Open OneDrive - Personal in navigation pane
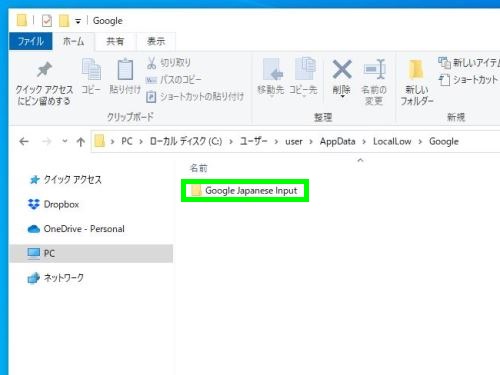 [x=76, y=229]
